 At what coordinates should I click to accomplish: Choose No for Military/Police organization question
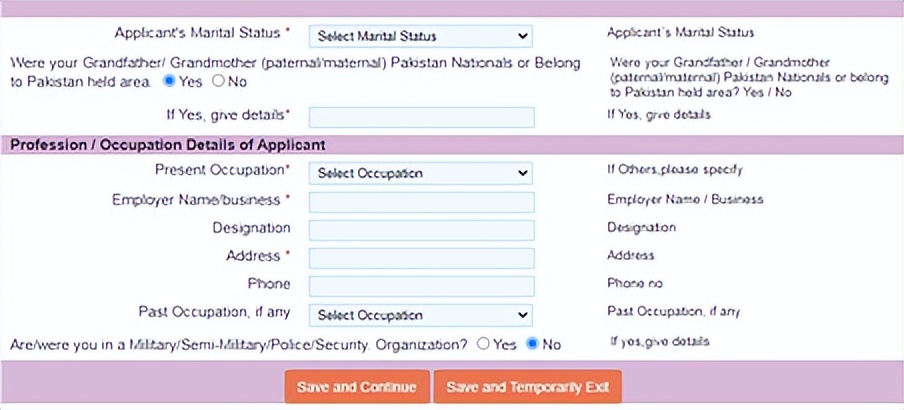click(x=532, y=344)
